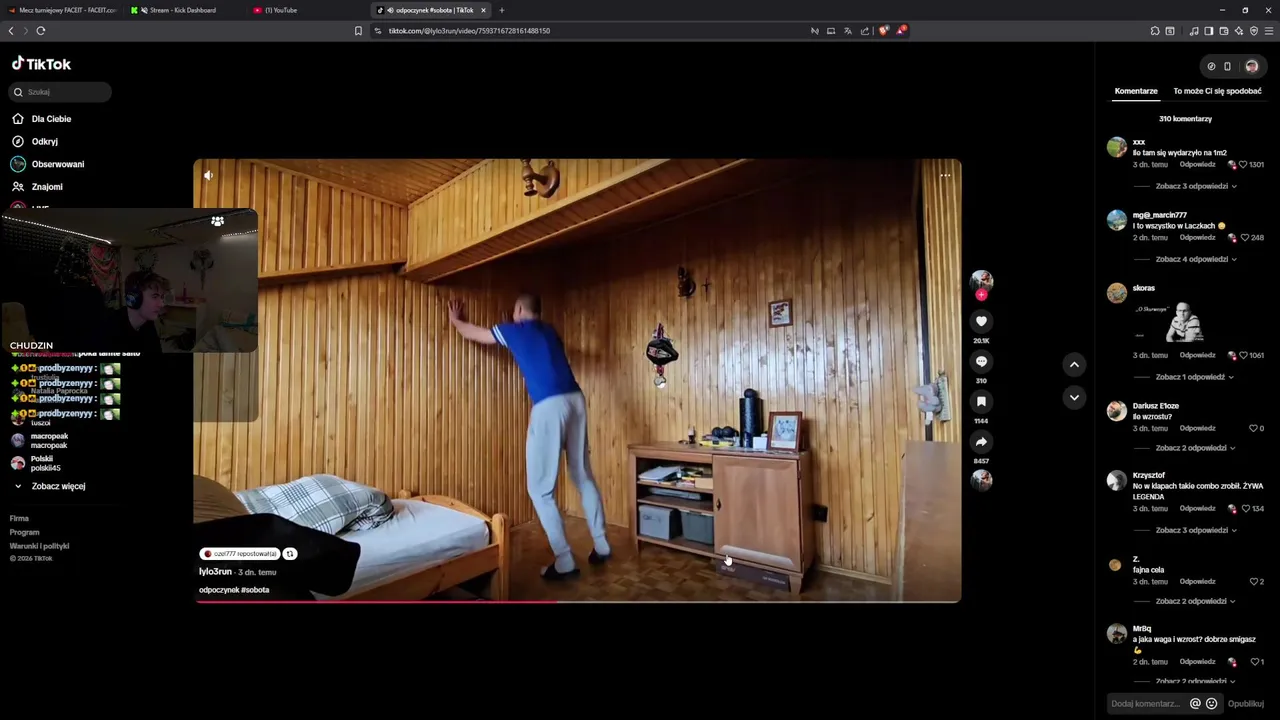The height and width of the screenshot is (720, 1280).
Task: Switch to FACEIT browser tab
Action: pyautogui.click(x=62, y=10)
